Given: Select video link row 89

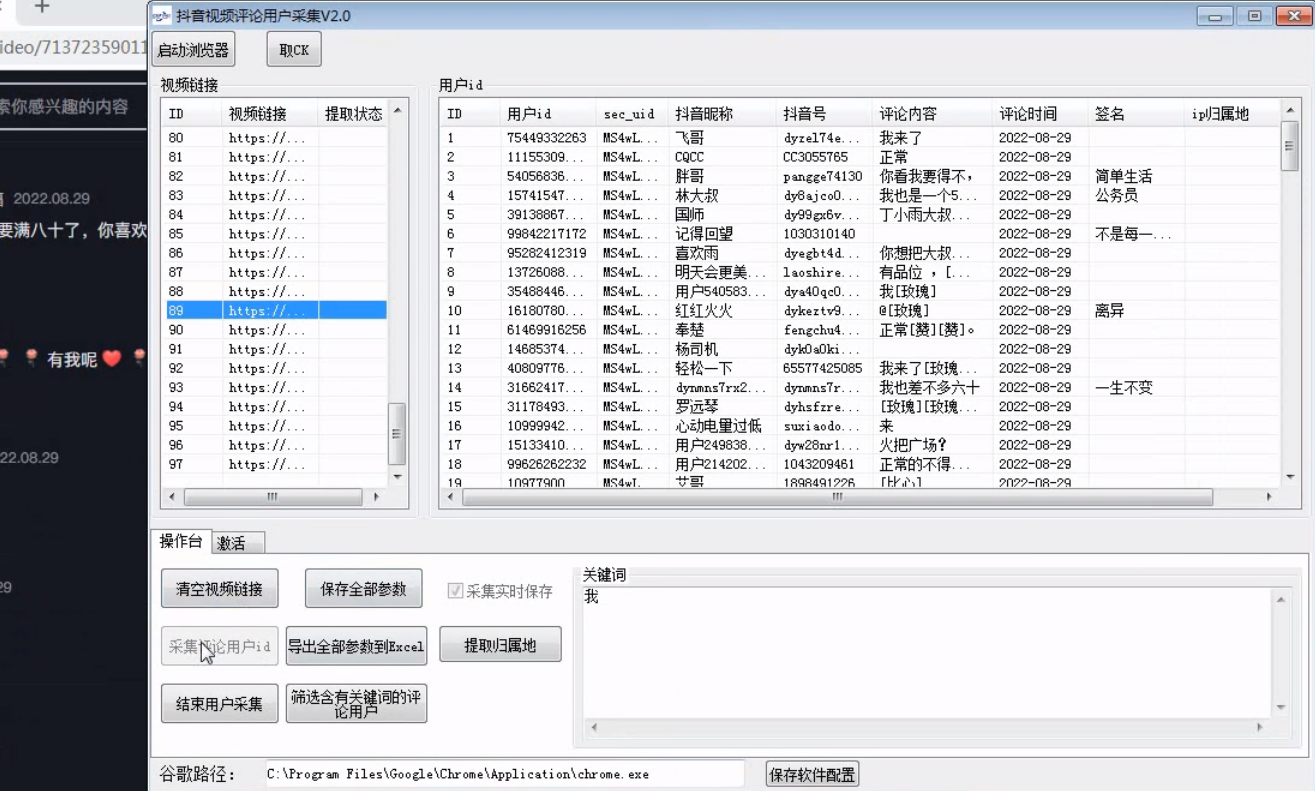Looking at the screenshot, I should (274, 311).
